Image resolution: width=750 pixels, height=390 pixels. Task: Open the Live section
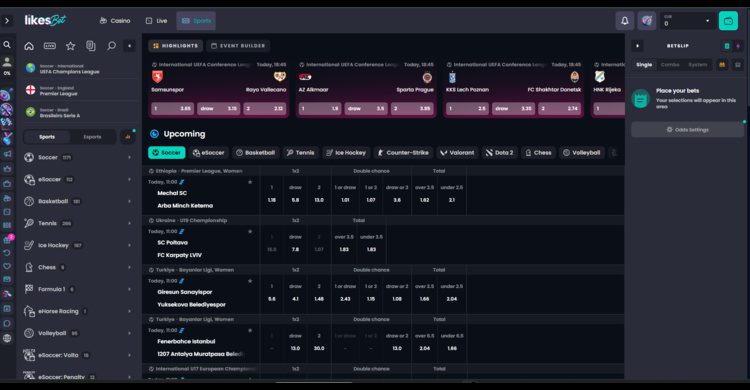156,21
